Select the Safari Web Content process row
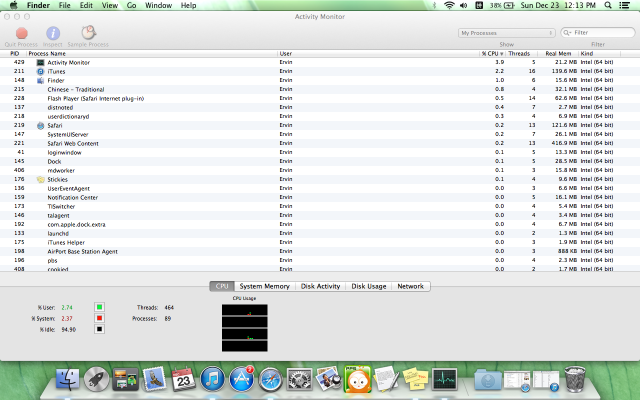This screenshot has width=640, height=400. click(x=320, y=143)
